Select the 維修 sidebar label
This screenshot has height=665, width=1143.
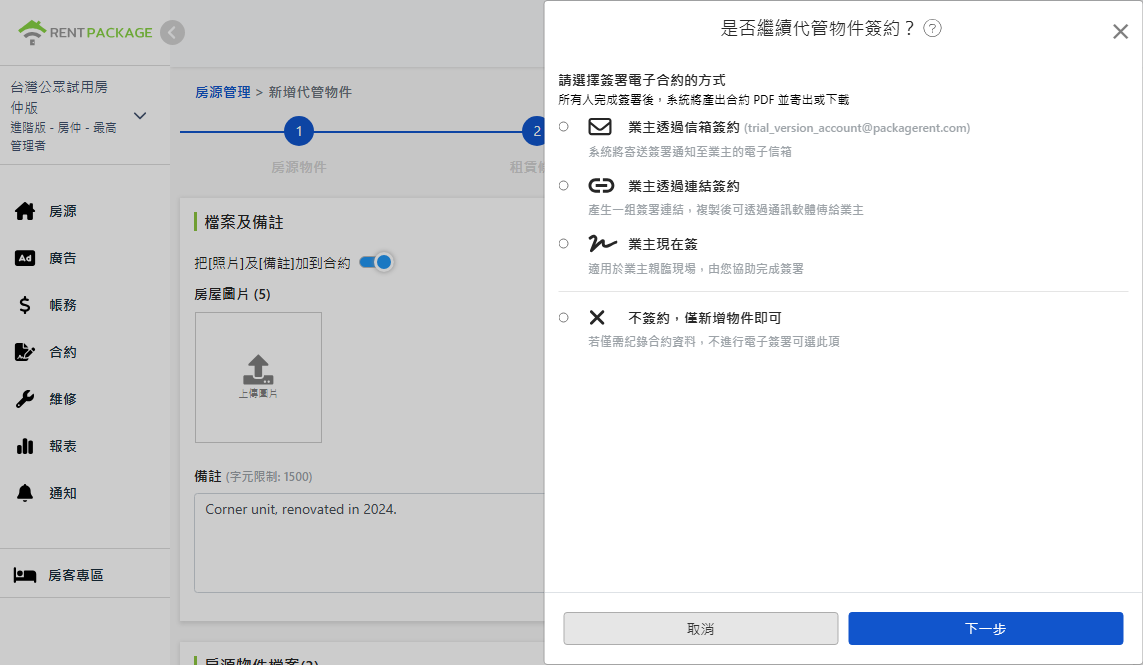pos(63,399)
